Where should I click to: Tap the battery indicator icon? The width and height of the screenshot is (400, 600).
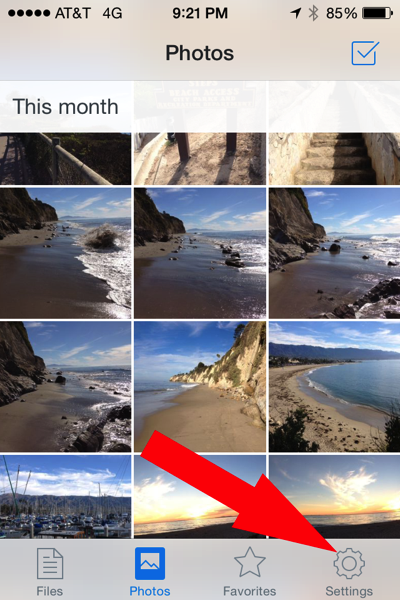[x=377, y=13]
